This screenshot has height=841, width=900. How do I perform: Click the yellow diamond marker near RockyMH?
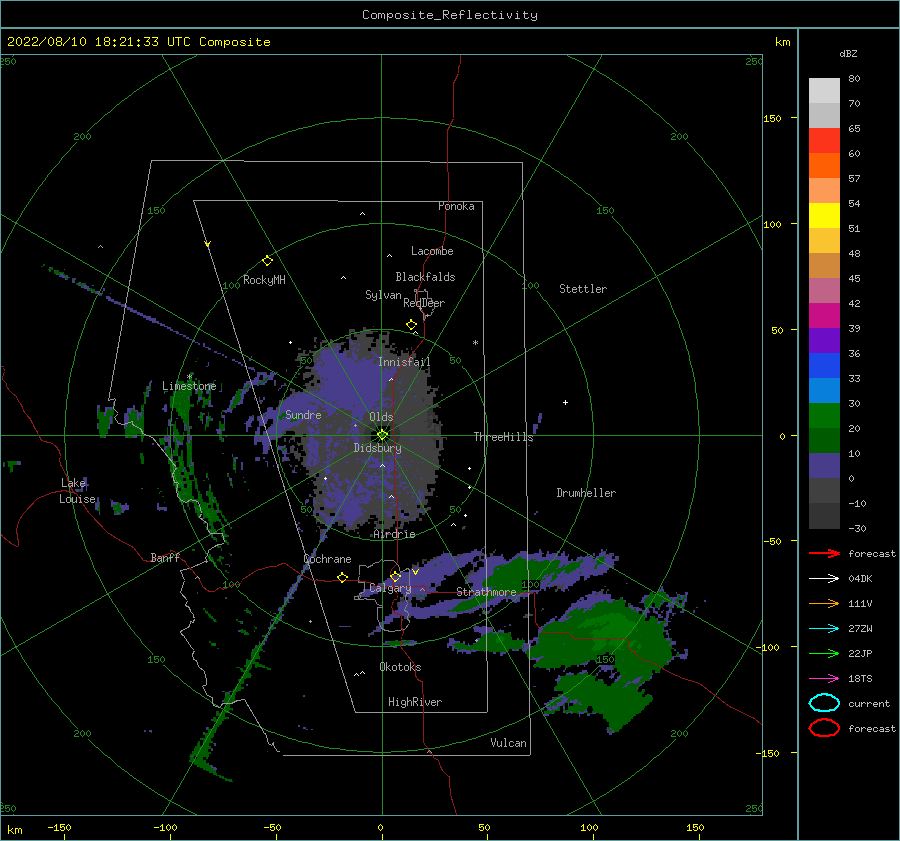pos(267,261)
